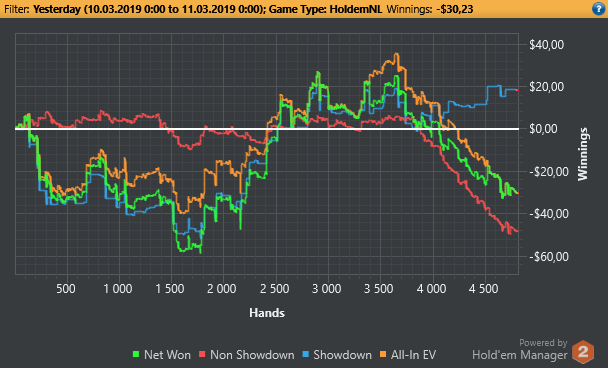Click the -$20,00 y-axis label
The height and width of the screenshot is (368, 608).
tap(549, 171)
